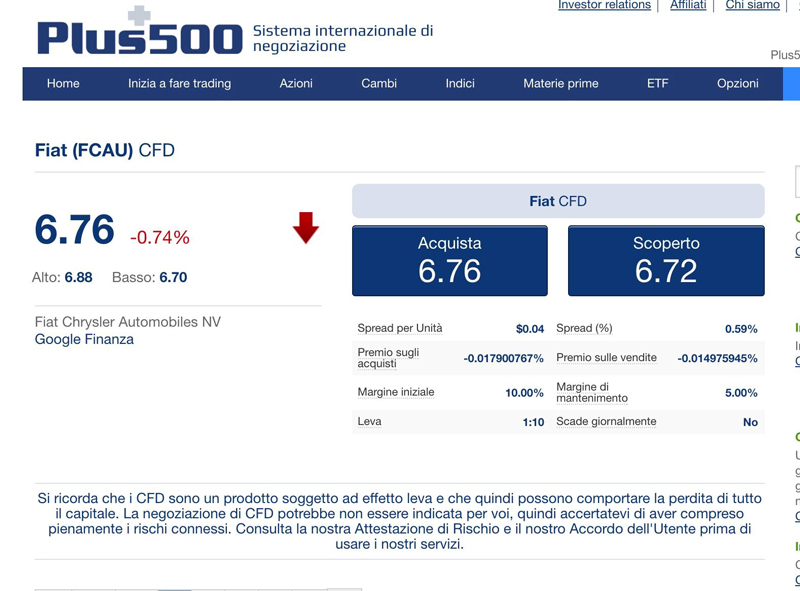Open the Chi siamo link
The image size is (800, 591).
click(753, 5)
